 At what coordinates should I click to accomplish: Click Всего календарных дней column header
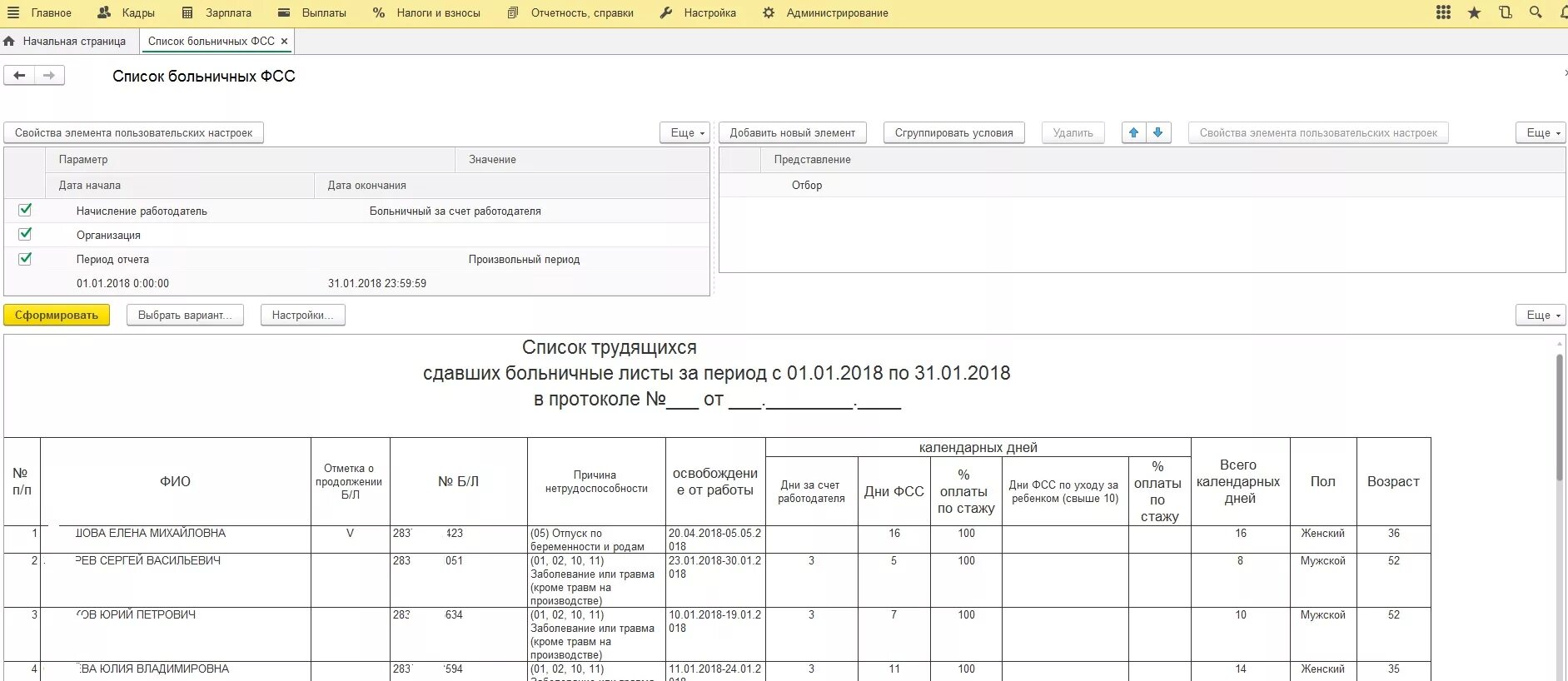click(x=1240, y=481)
